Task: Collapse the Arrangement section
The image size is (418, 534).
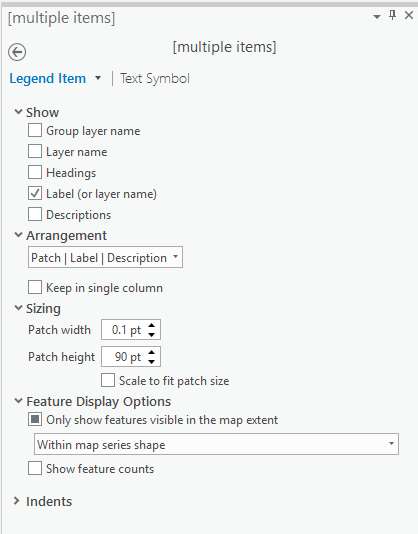Action: [18, 235]
